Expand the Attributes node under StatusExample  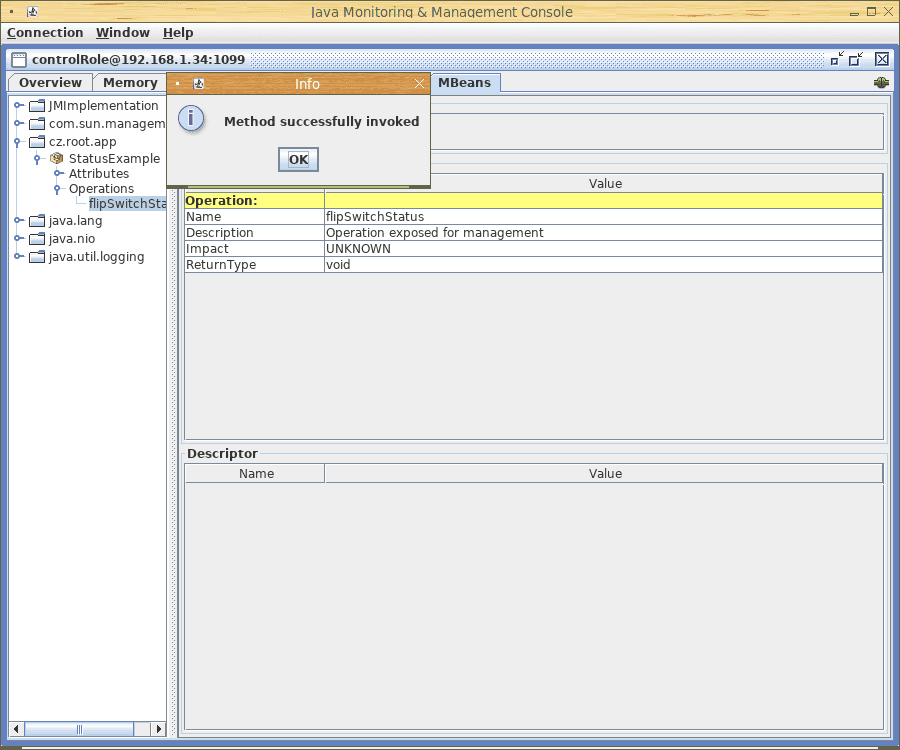58,174
